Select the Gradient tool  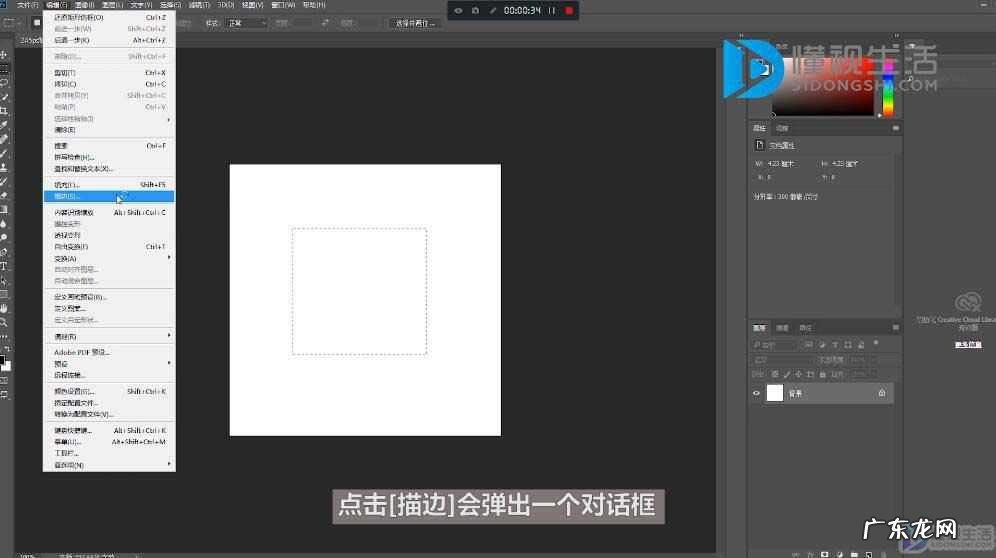click(x=4, y=208)
